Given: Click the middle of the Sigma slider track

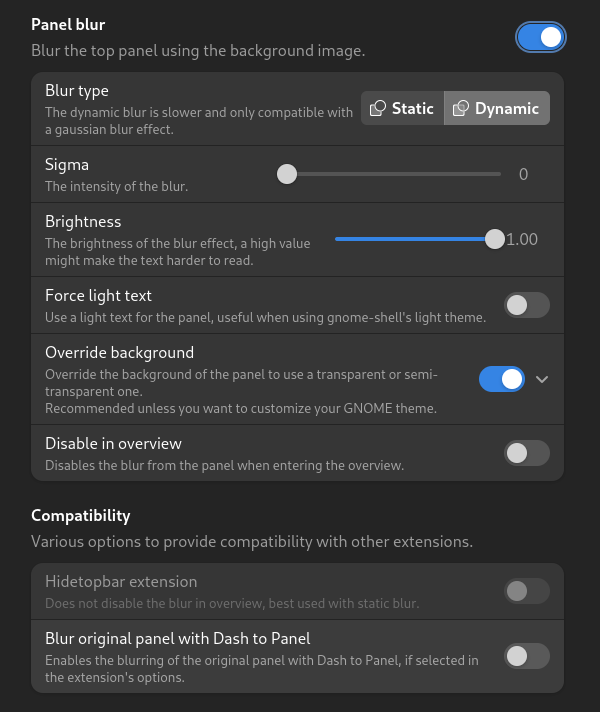Looking at the screenshot, I should [393, 174].
